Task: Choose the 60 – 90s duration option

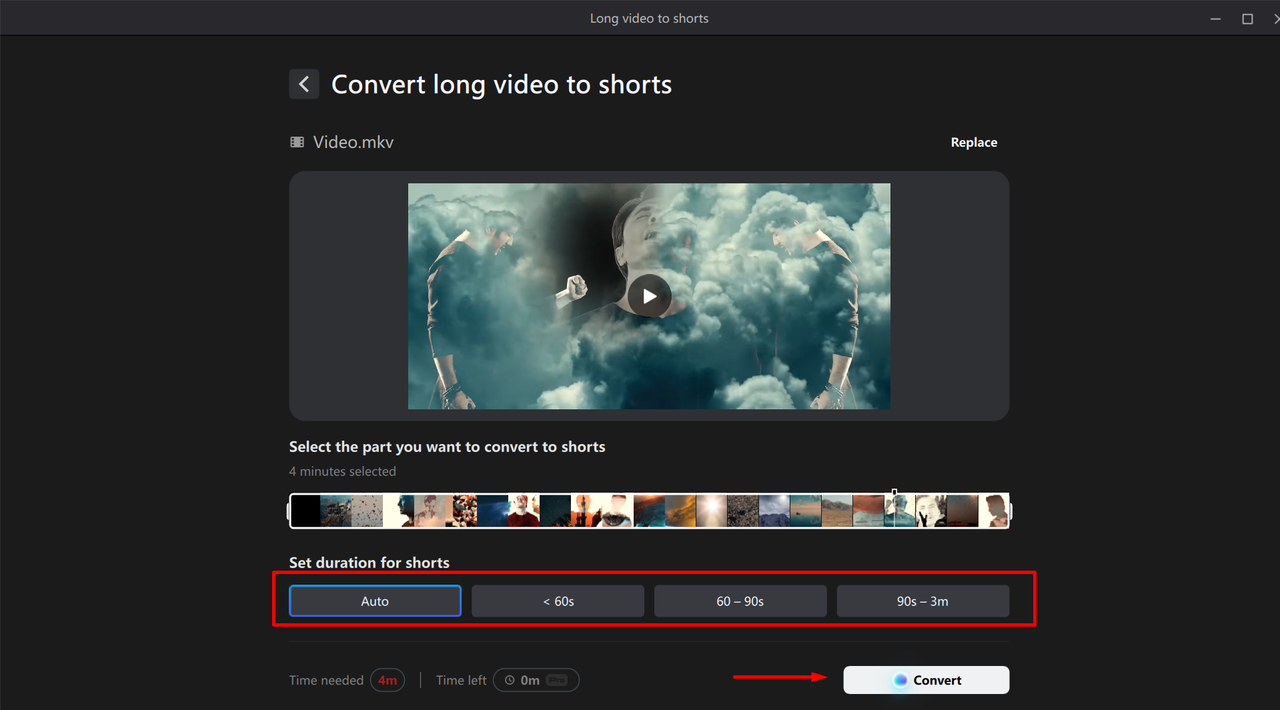Action: coord(740,601)
